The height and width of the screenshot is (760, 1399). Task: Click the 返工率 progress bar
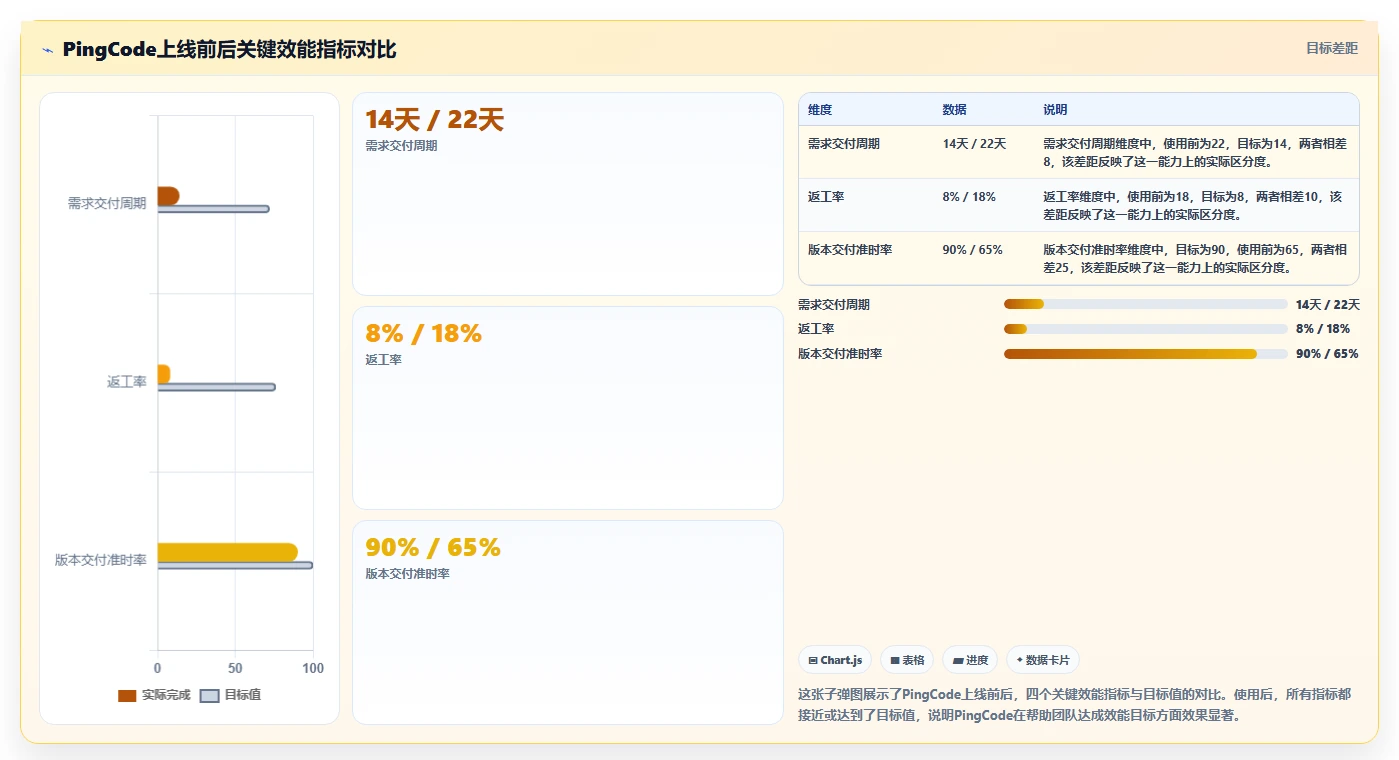coord(1146,329)
